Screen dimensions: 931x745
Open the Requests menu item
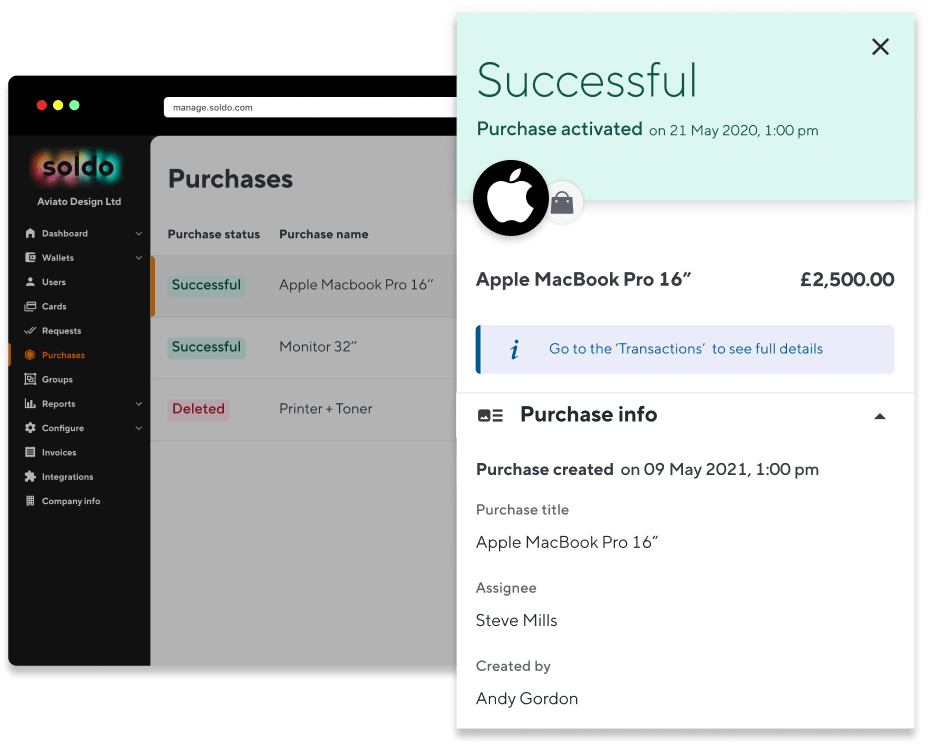tap(61, 331)
